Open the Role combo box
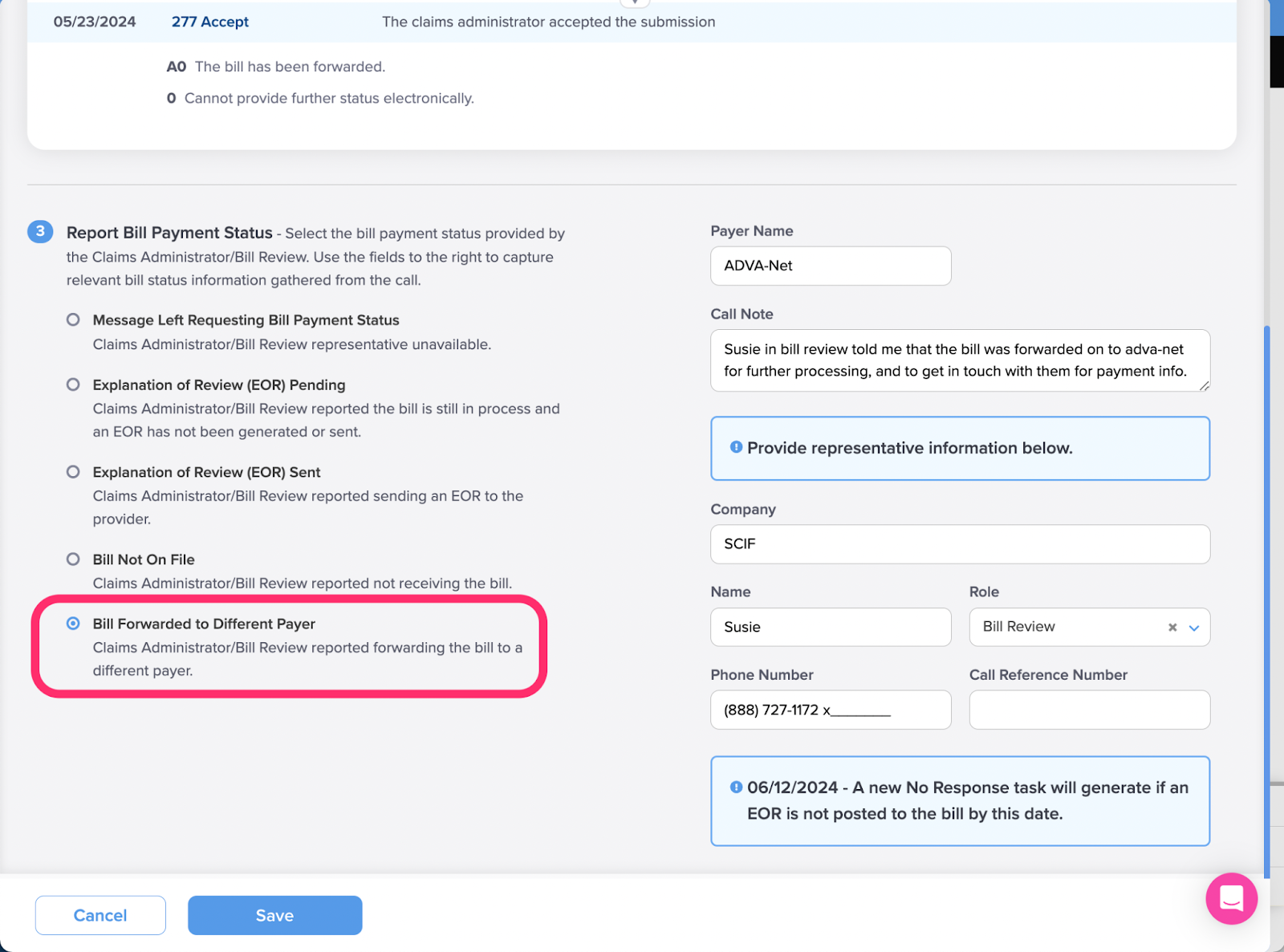The width and height of the screenshot is (1284, 952). pyautogui.click(x=1089, y=627)
